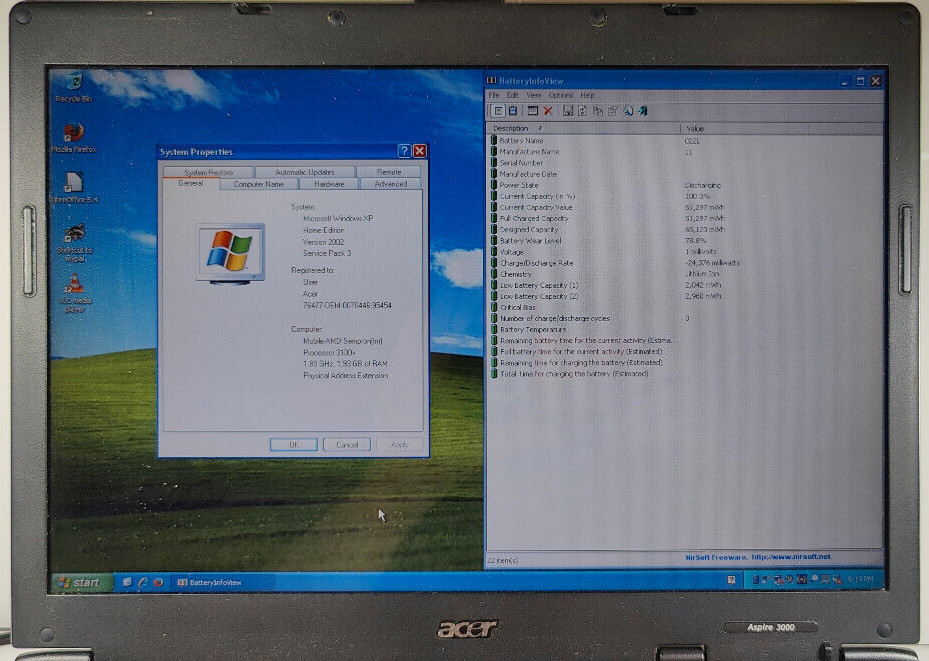Select the Shortcut to mypal desktop icon
Viewport: 929px width, 661px height.
(74, 242)
